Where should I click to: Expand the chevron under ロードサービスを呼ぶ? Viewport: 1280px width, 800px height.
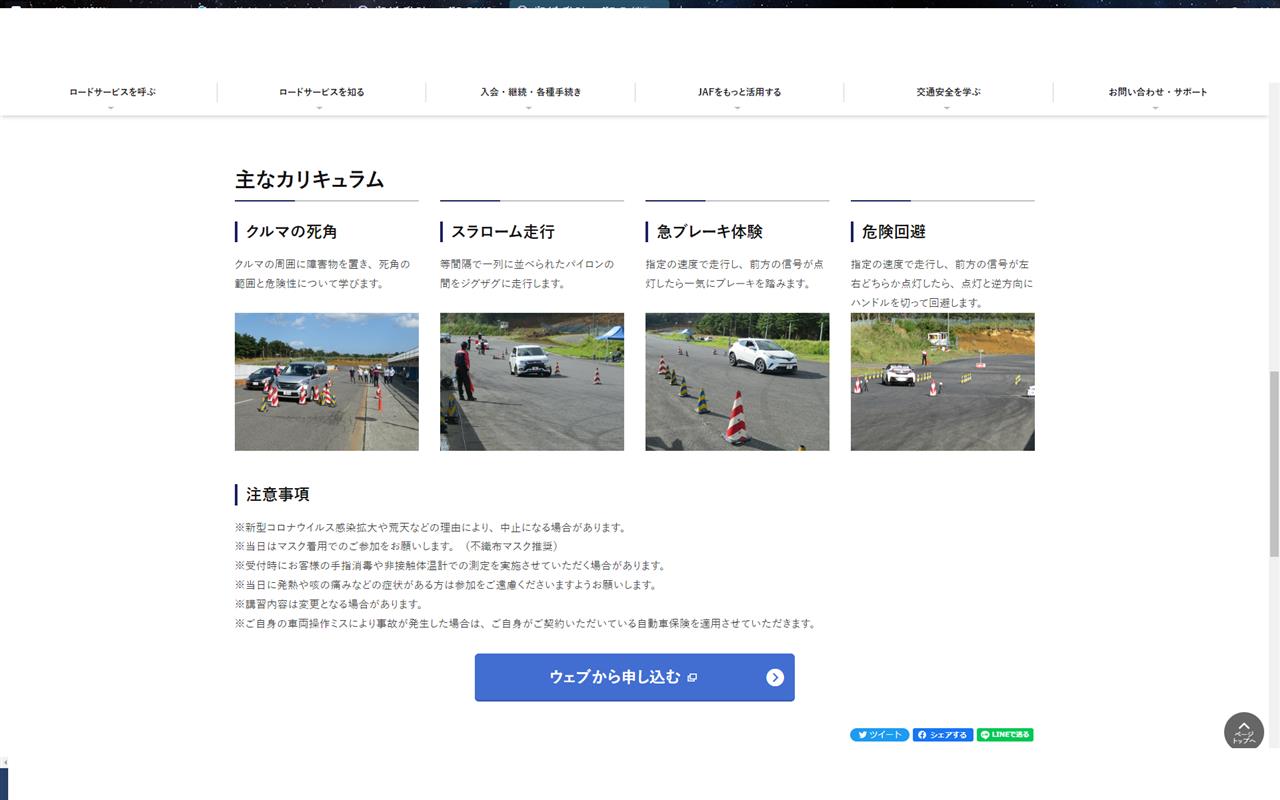110,108
